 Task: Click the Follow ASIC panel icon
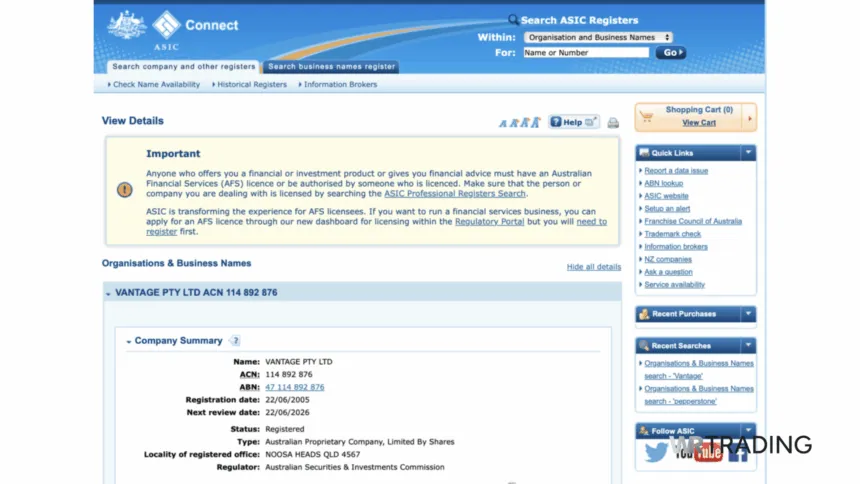coord(644,431)
